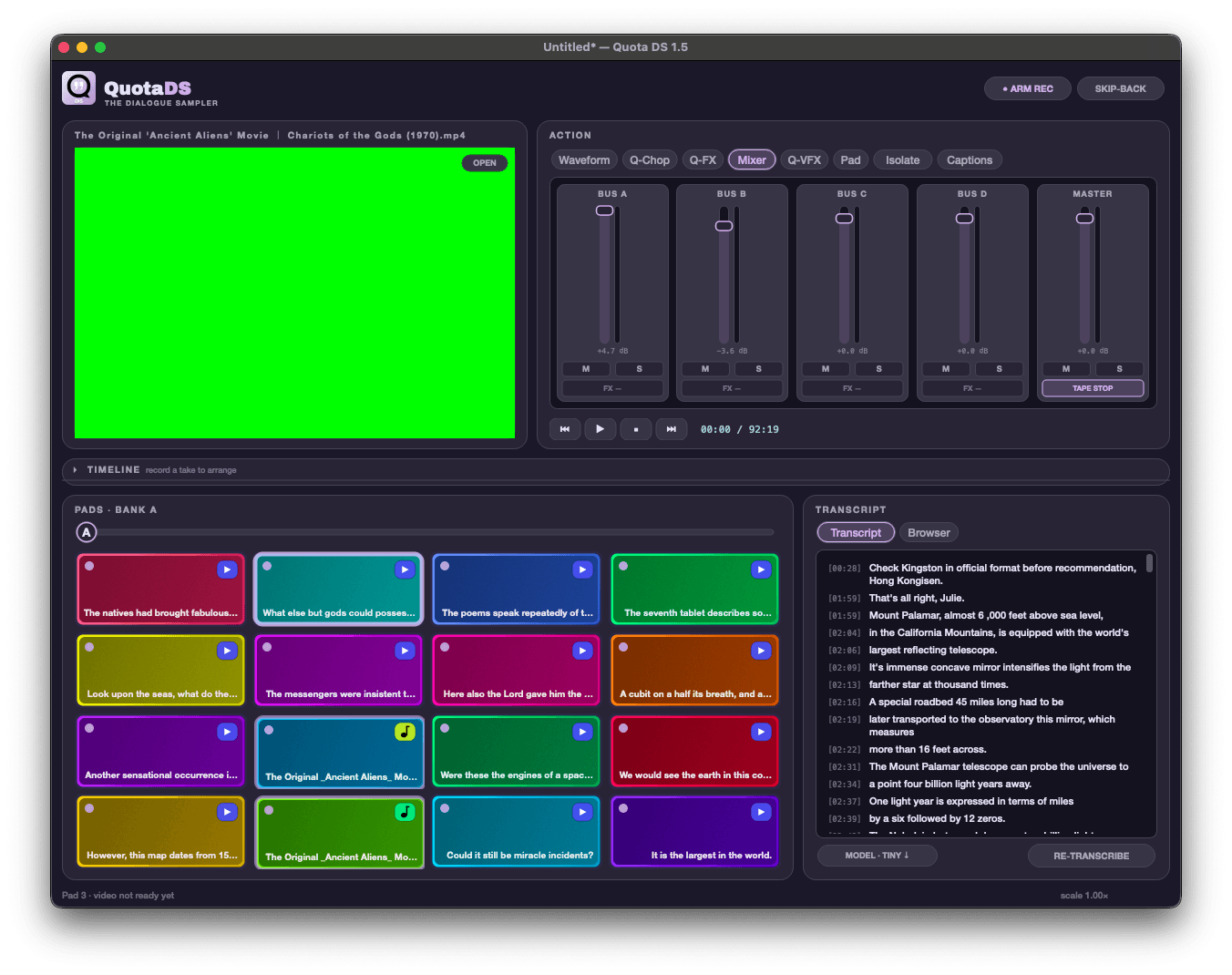Open the Bus C FX dropdown

tap(852, 388)
